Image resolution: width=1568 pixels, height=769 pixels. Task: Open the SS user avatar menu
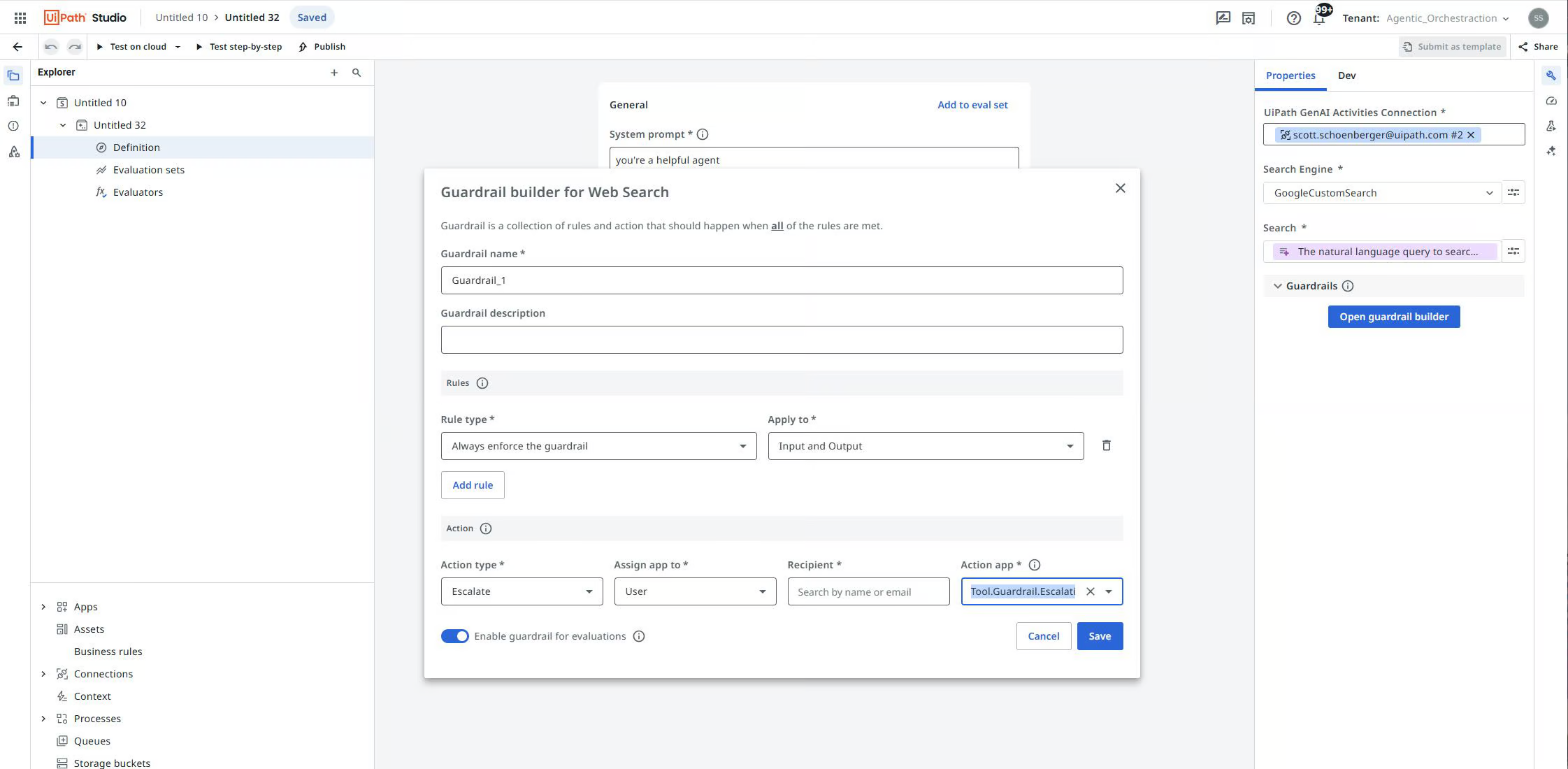coord(1538,18)
